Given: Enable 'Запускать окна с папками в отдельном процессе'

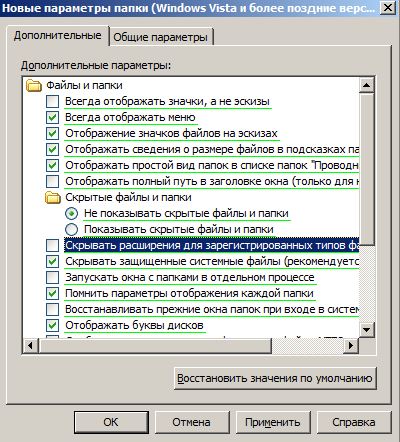Looking at the screenshot, I should [x=52, y=277].
